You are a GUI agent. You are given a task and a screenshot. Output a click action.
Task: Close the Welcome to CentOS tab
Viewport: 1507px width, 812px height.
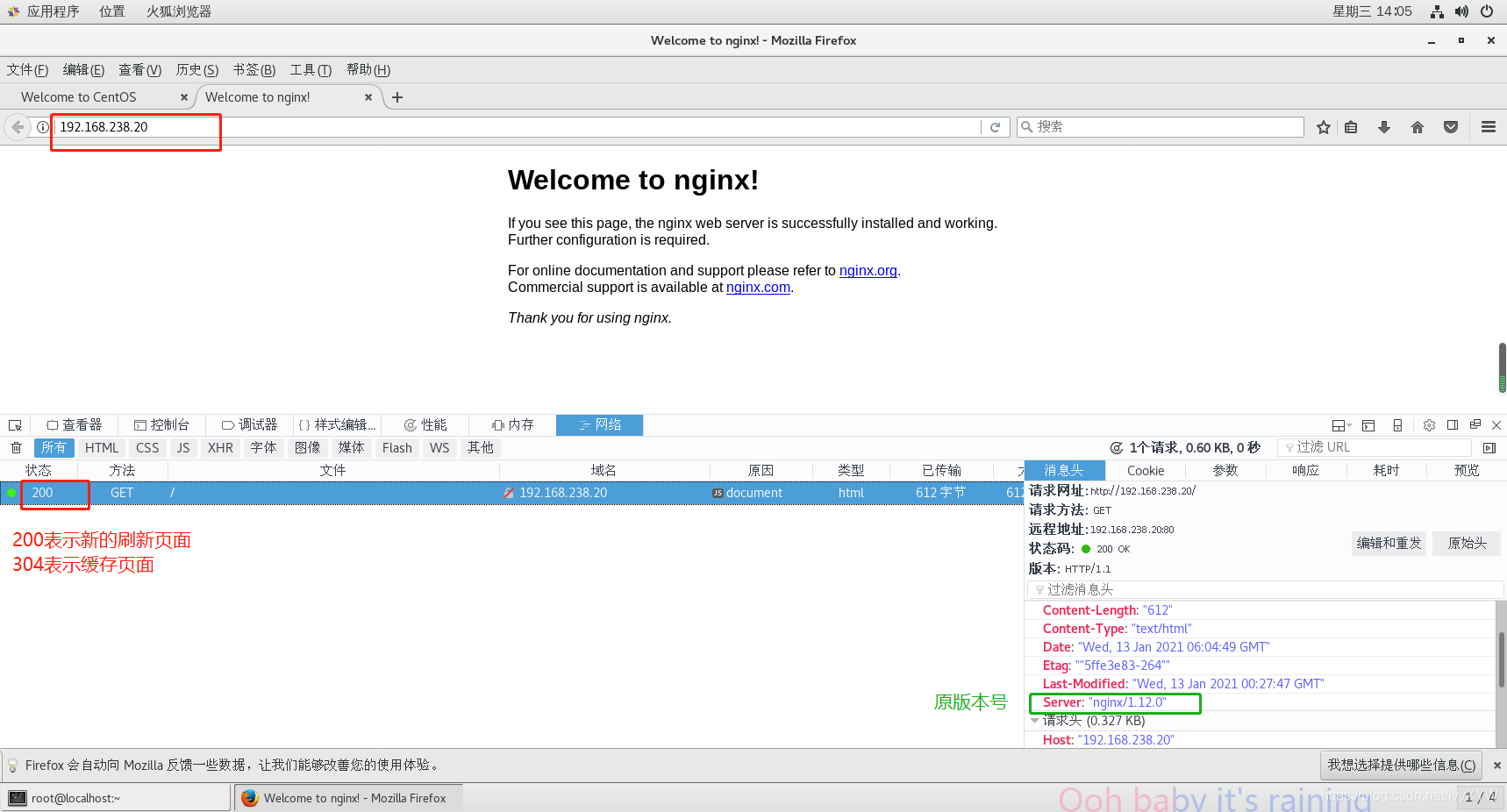click(183, 97)
